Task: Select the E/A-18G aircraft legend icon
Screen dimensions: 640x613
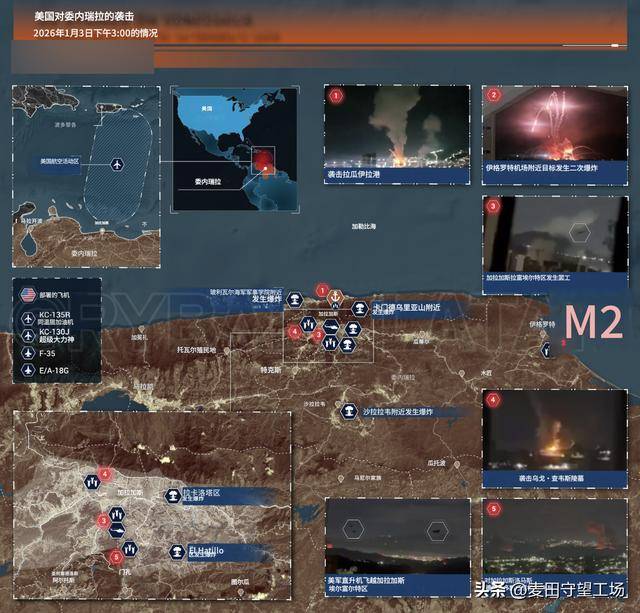Action: pos(29,370)
